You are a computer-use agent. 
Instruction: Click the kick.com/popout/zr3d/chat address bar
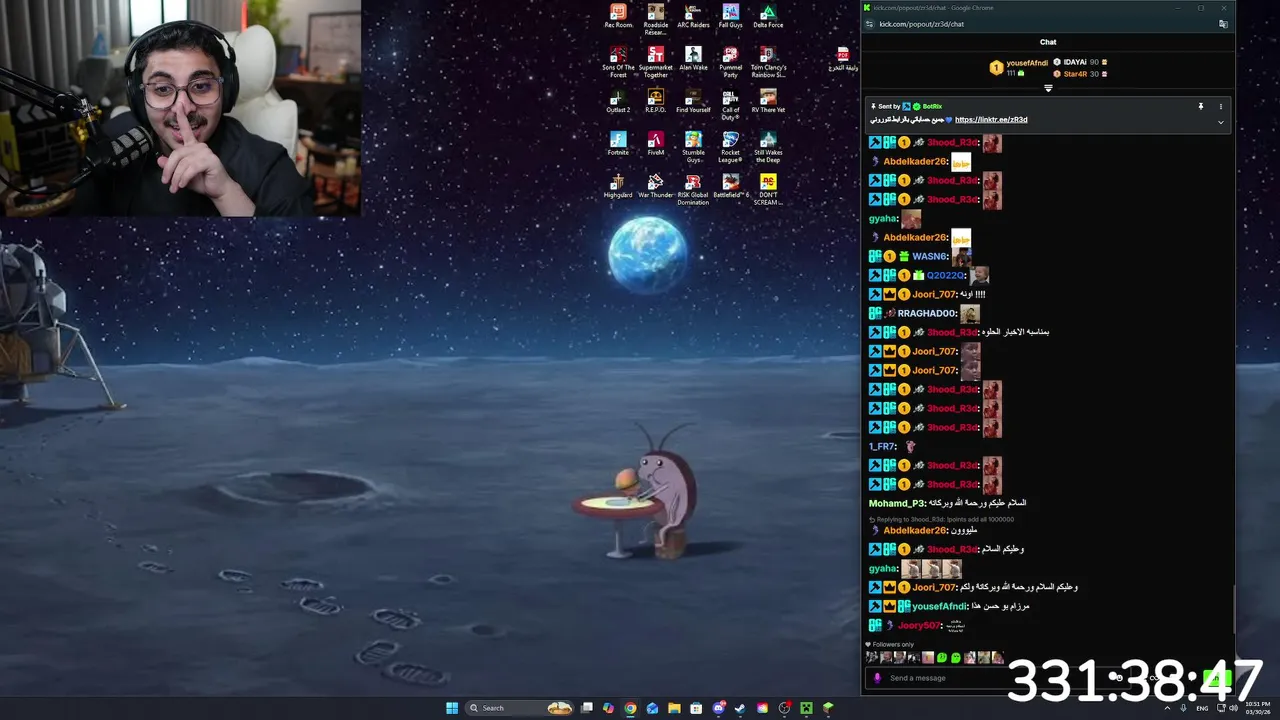click(921, 24)
